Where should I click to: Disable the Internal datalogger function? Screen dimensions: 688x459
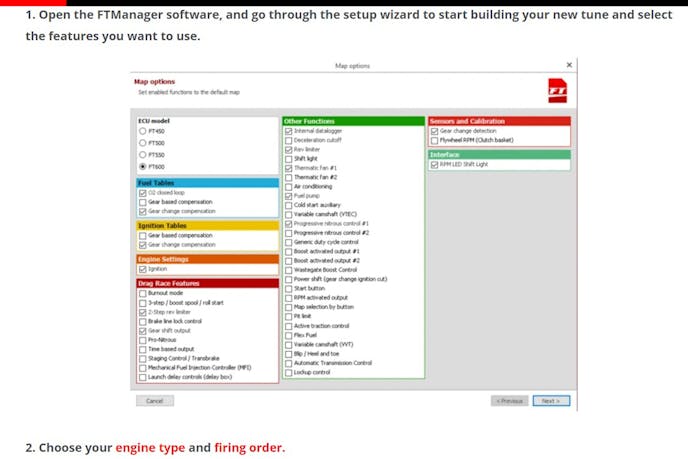[289, 131]
